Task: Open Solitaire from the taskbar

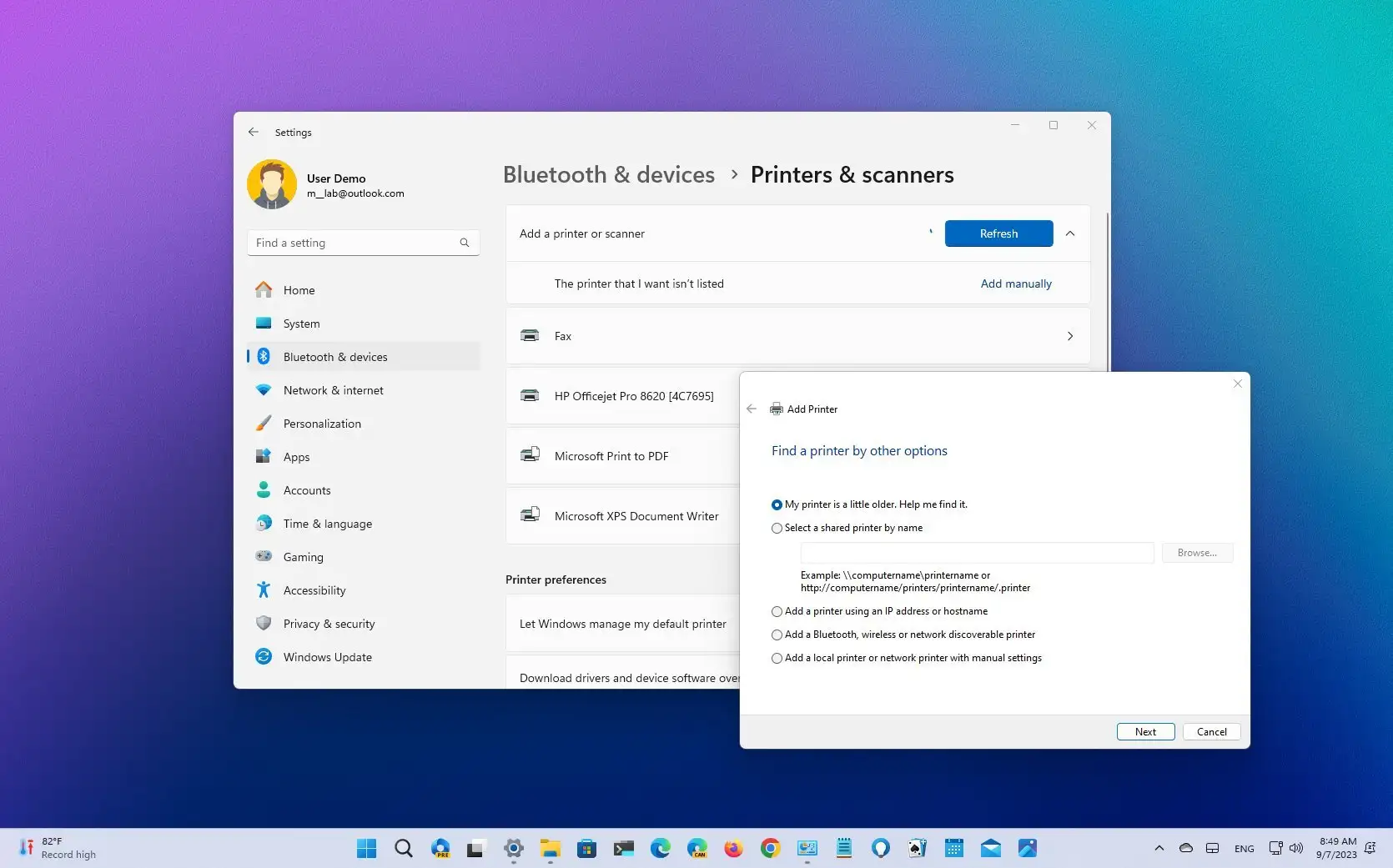Action: (x=918, y=848)
